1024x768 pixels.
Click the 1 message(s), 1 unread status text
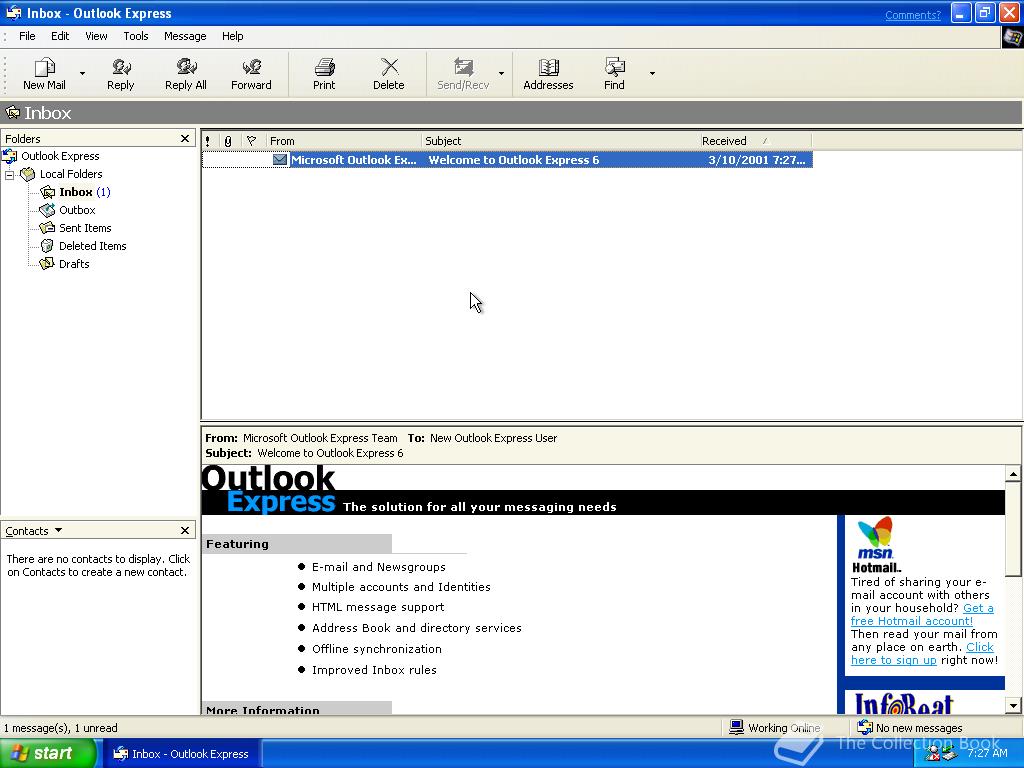[61, 728]
